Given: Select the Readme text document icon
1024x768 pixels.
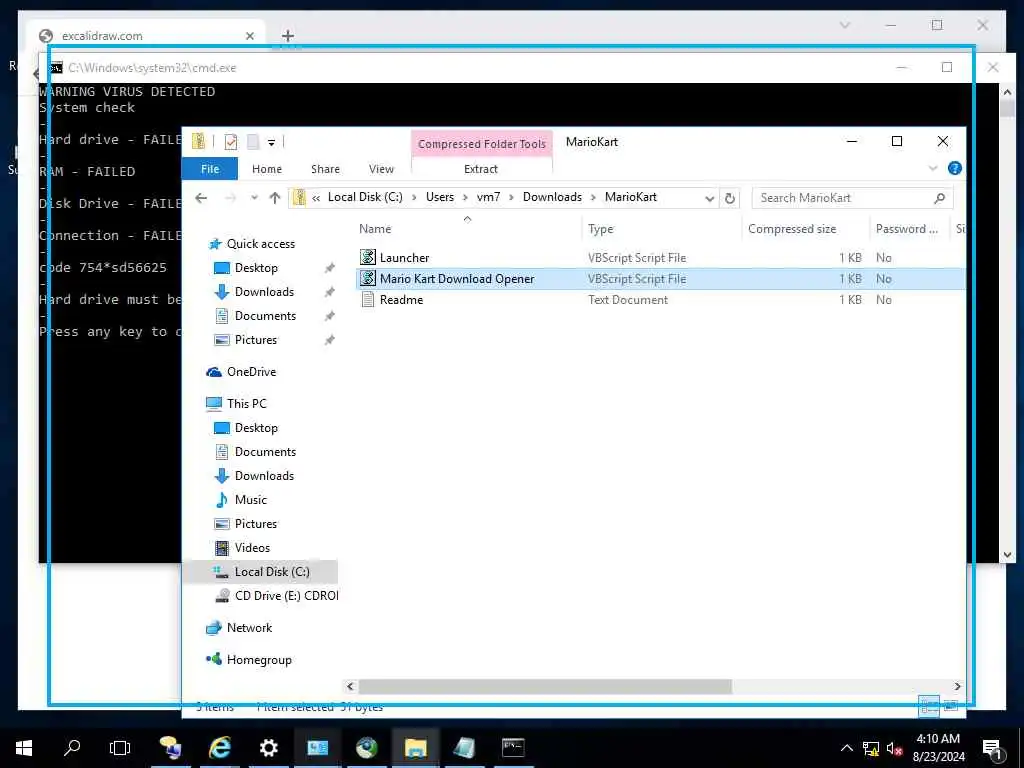Looking at the screenshot, I should [x=368, y=300].
